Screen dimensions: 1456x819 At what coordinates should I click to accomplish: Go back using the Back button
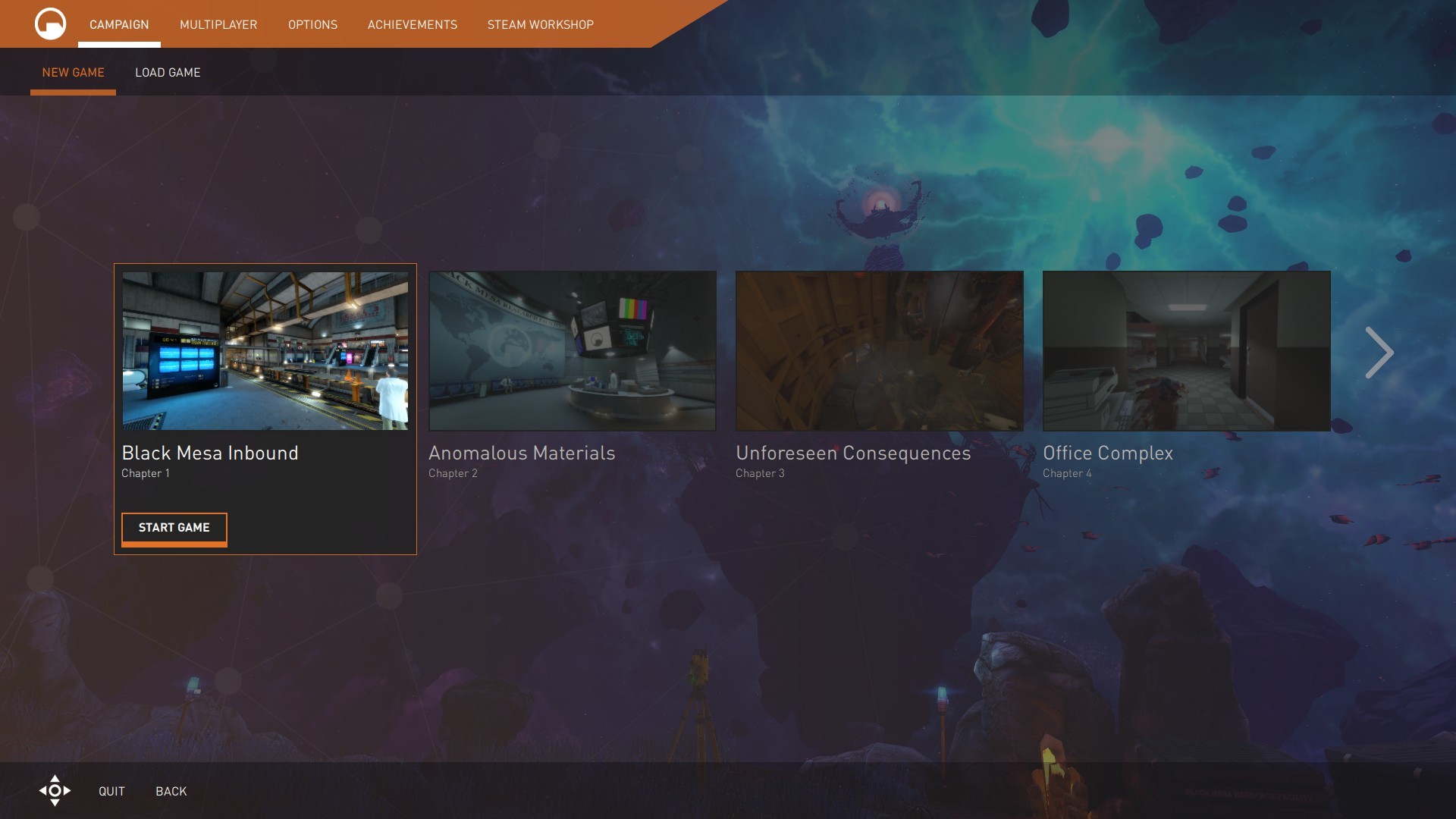[171, 791]
